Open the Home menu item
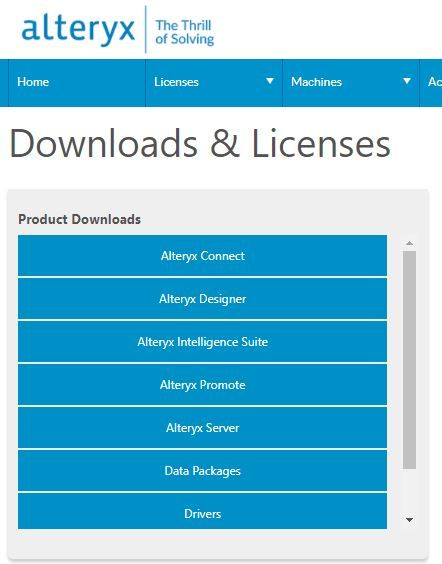 77,82
